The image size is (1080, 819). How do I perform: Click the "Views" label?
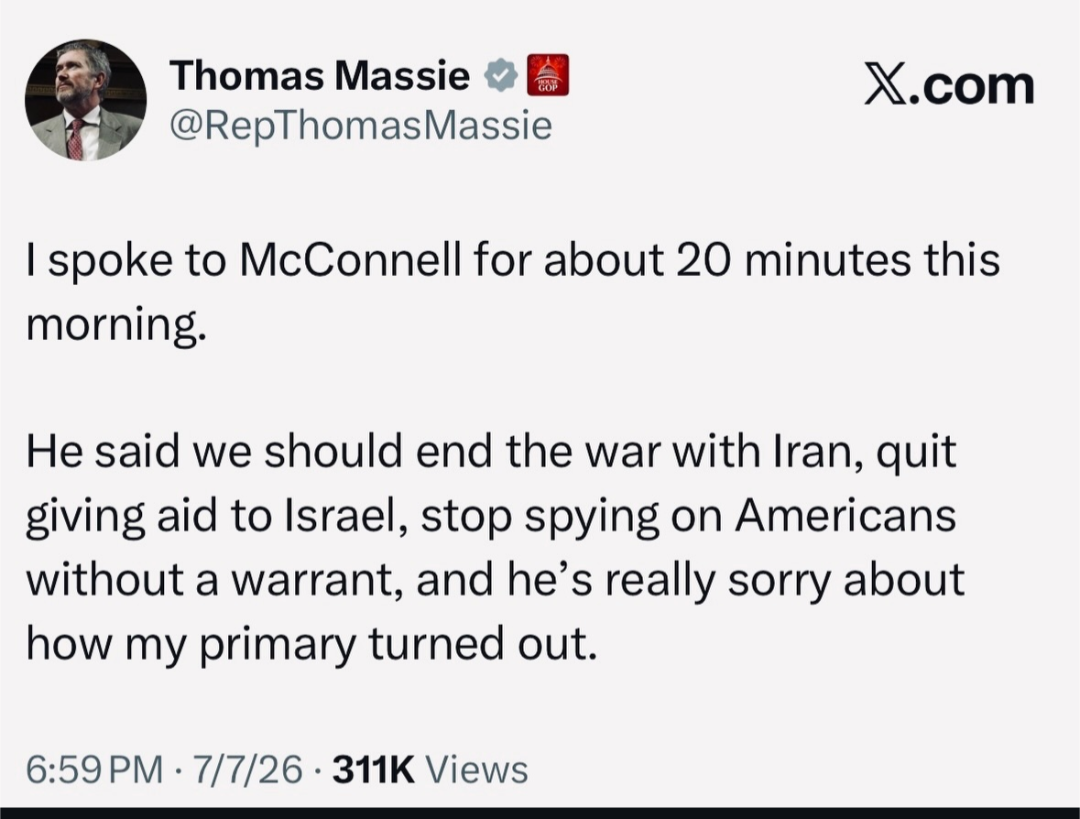coord(477,770)
